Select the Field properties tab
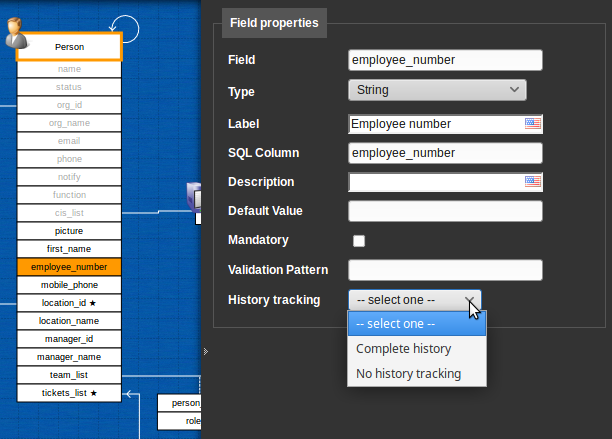Viewport: 612px width, 439px height. (x=274, y=22)
